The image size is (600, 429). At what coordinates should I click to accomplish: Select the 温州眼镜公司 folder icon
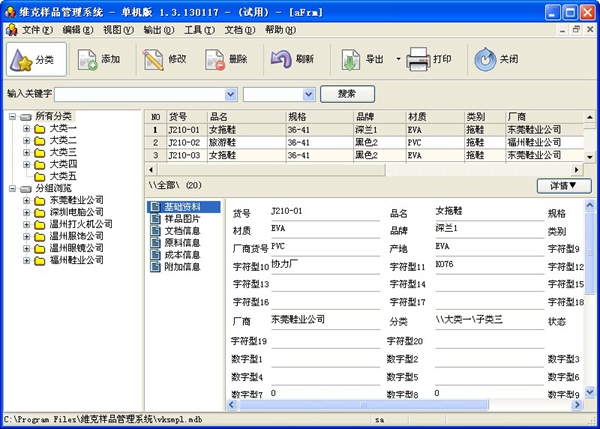click(40, 248)
